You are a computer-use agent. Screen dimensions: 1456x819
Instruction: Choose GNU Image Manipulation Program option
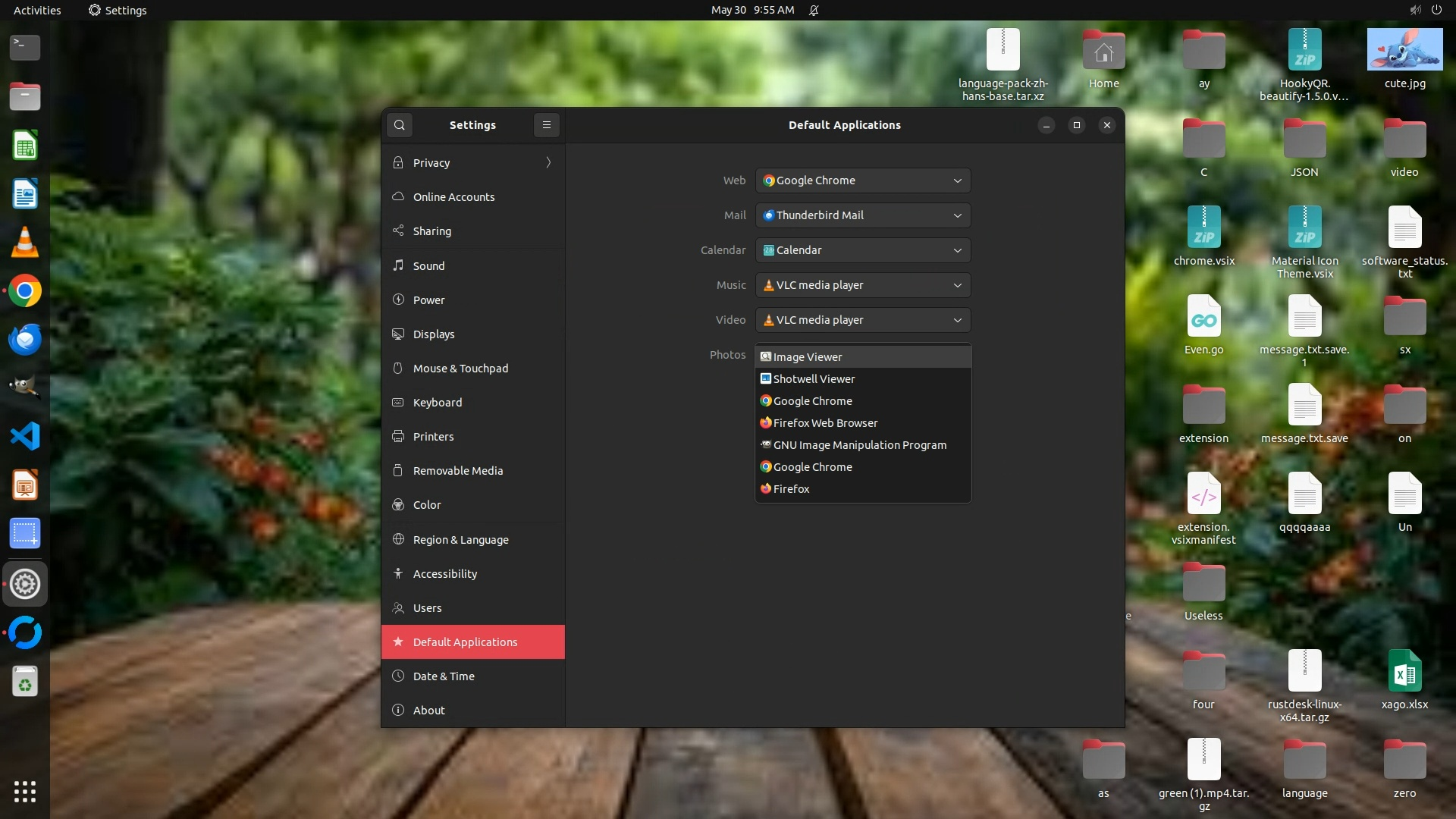click(859, 444)
